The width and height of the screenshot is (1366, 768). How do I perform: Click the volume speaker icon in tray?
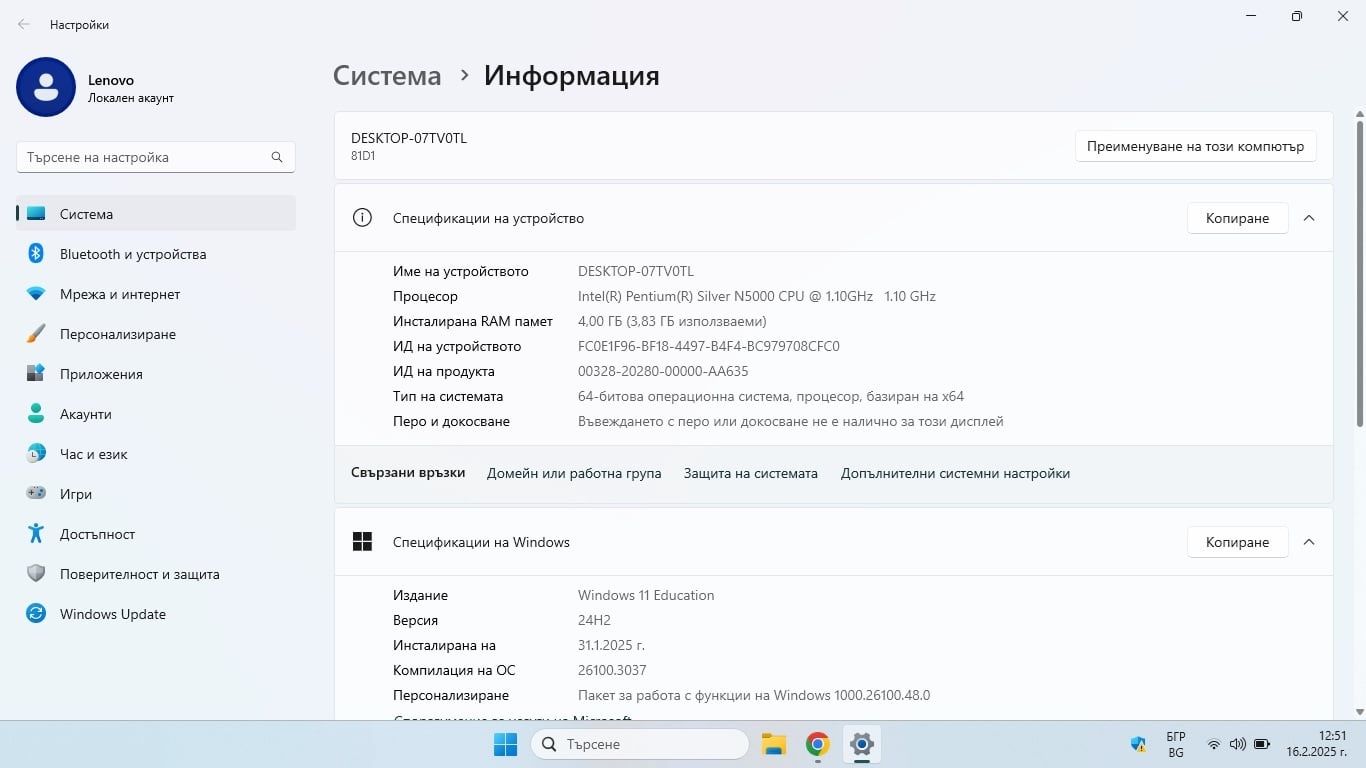1237,744
